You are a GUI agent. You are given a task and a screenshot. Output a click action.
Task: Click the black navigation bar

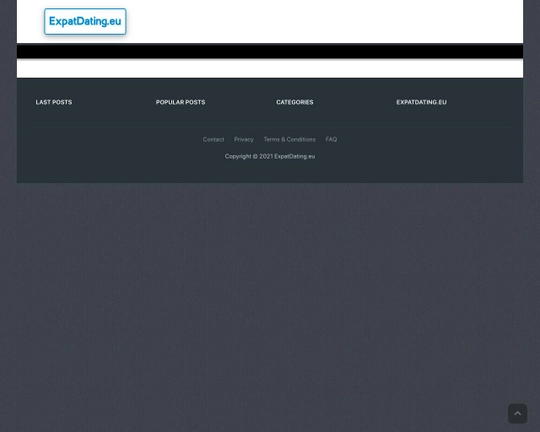click(270, 51)
